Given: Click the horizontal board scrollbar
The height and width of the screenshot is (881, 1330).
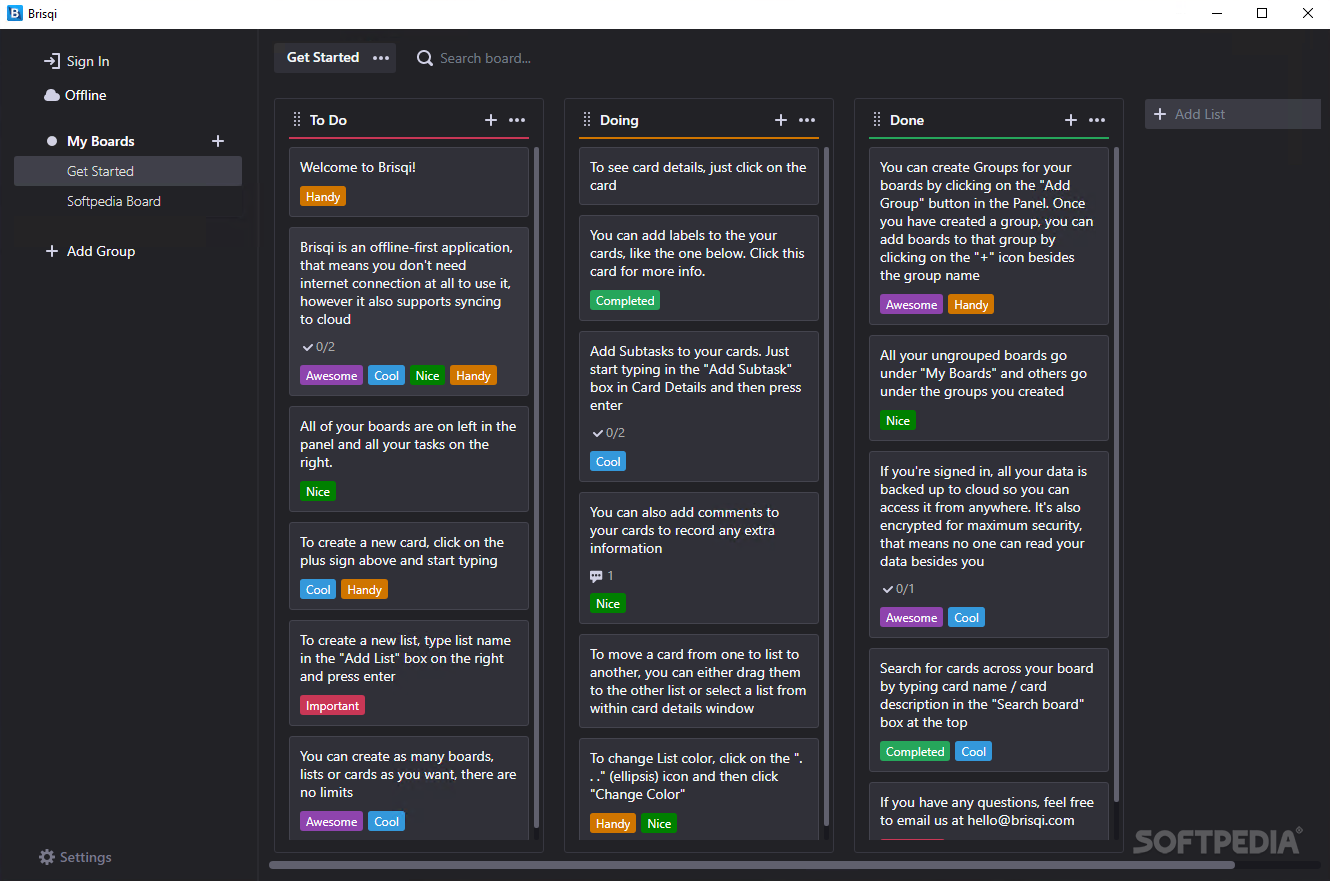Looking at the screenshot, I should coord(751,865).
